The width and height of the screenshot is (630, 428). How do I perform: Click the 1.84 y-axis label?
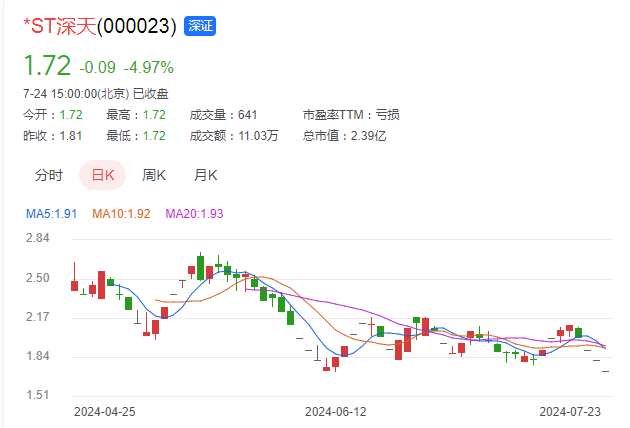38,356
